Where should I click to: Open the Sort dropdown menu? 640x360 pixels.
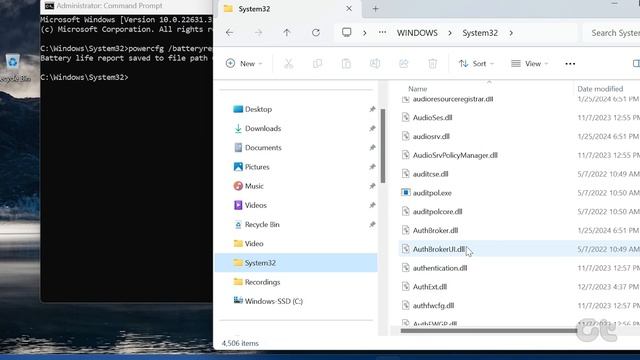tap(476, 64)
